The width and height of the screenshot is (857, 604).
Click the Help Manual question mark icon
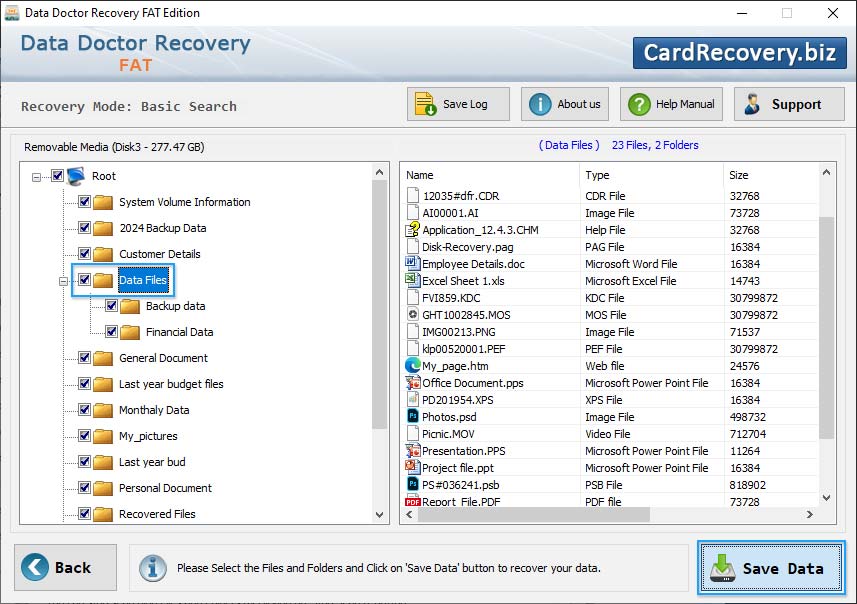639,104
